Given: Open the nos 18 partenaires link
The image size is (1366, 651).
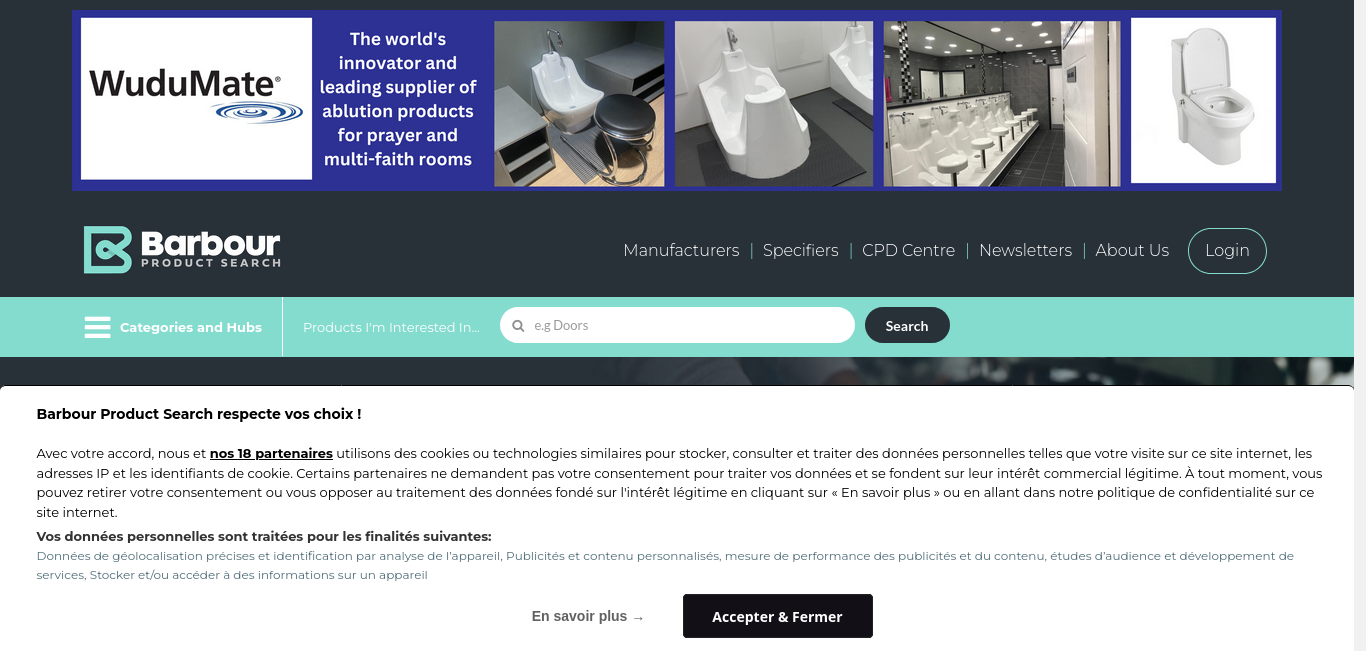Looking at the screenshot, I should 271,453.
